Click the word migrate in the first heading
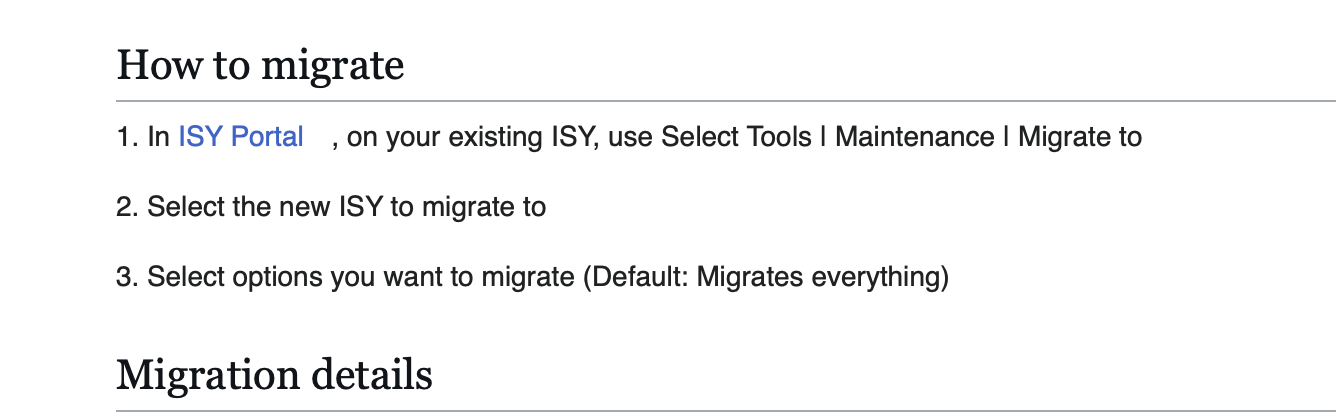 point(333,67)
